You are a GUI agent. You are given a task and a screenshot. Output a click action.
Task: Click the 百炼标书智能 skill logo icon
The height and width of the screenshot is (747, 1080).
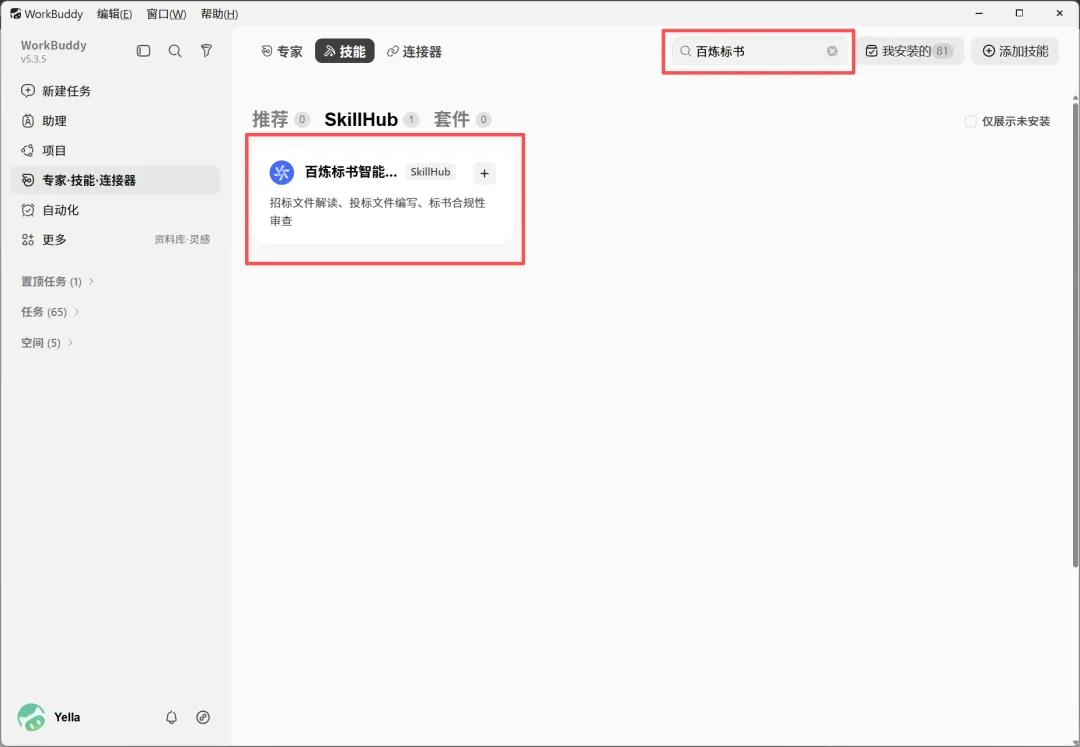click(x=282, y=172)
